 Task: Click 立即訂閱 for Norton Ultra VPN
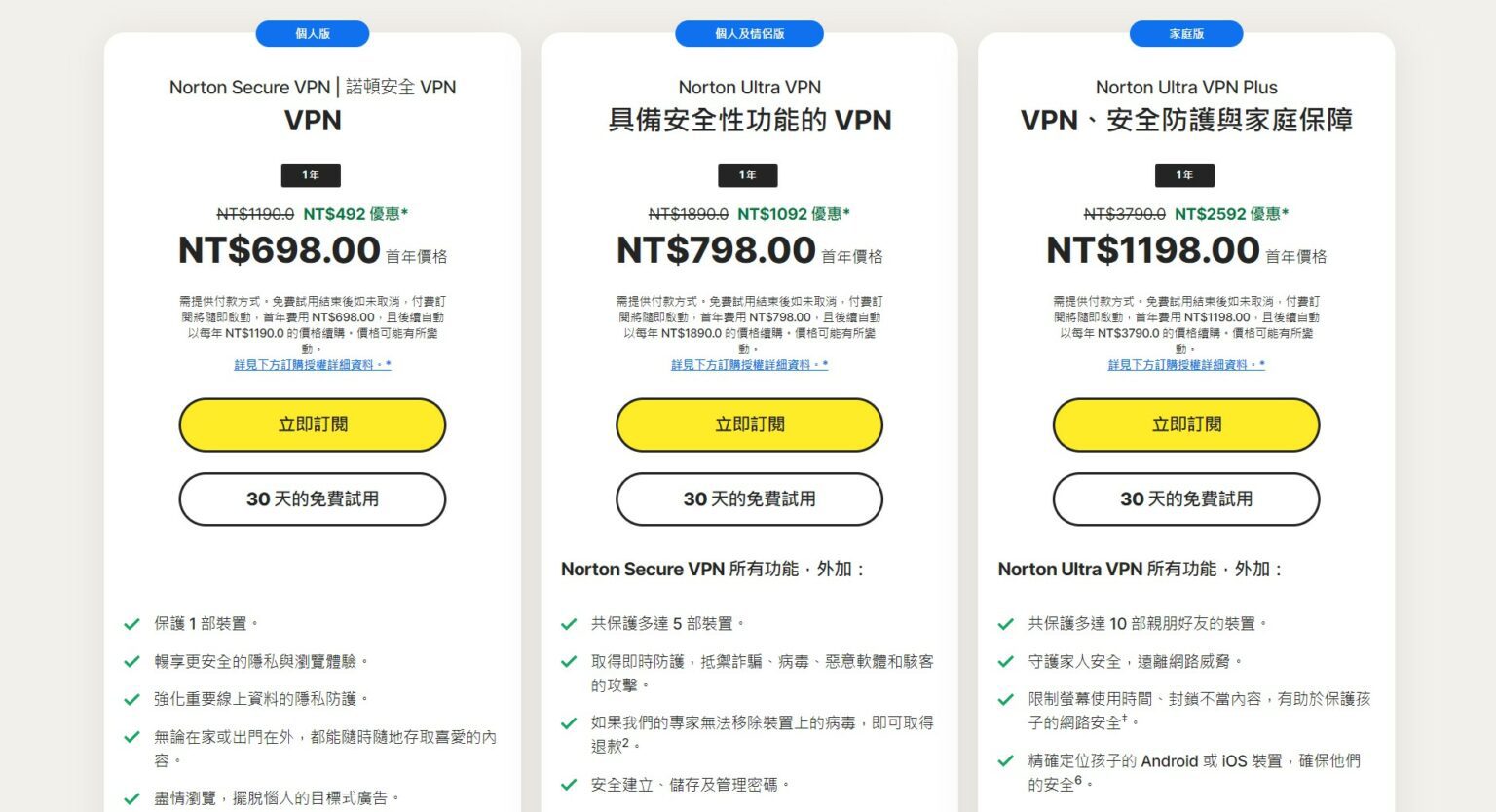[x=748, y=424]
